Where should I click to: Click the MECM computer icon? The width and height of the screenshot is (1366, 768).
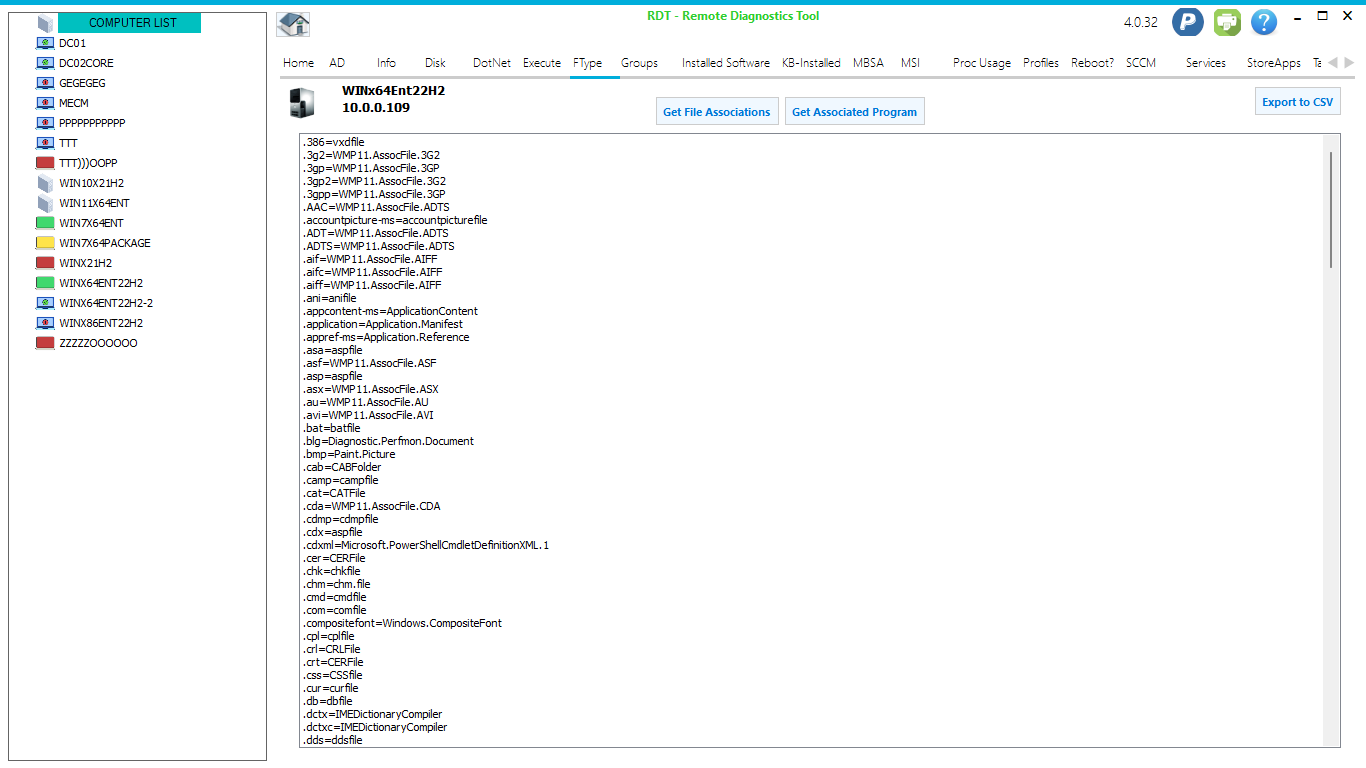pyautogui.click(x=45, y=103)
